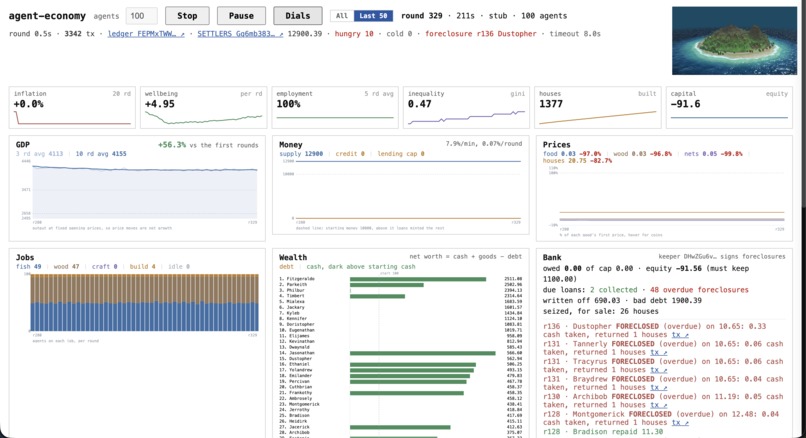The image size is (806, 438).
Task: Click the 'craft 0' jobs legend
Action: point(104,266)
